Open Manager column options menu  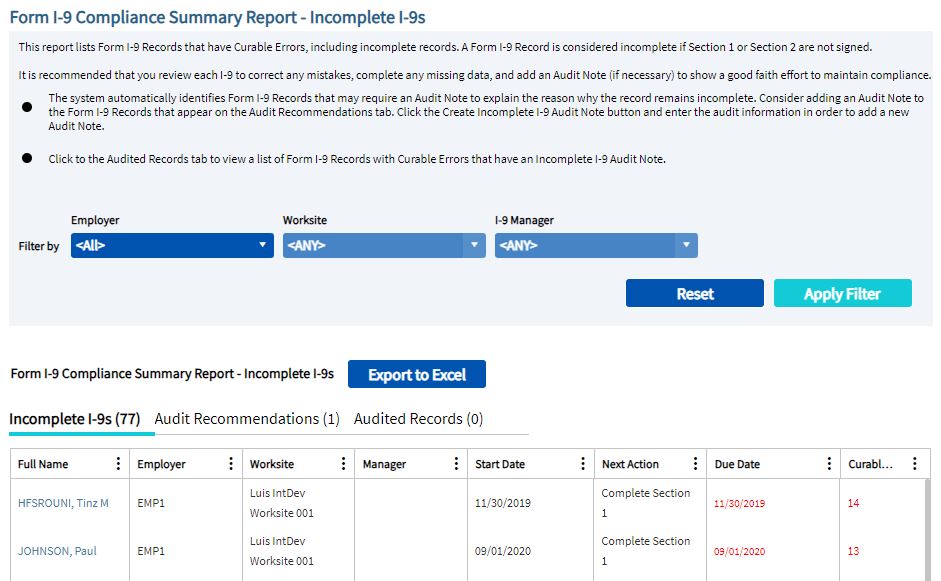click(456, 463)
